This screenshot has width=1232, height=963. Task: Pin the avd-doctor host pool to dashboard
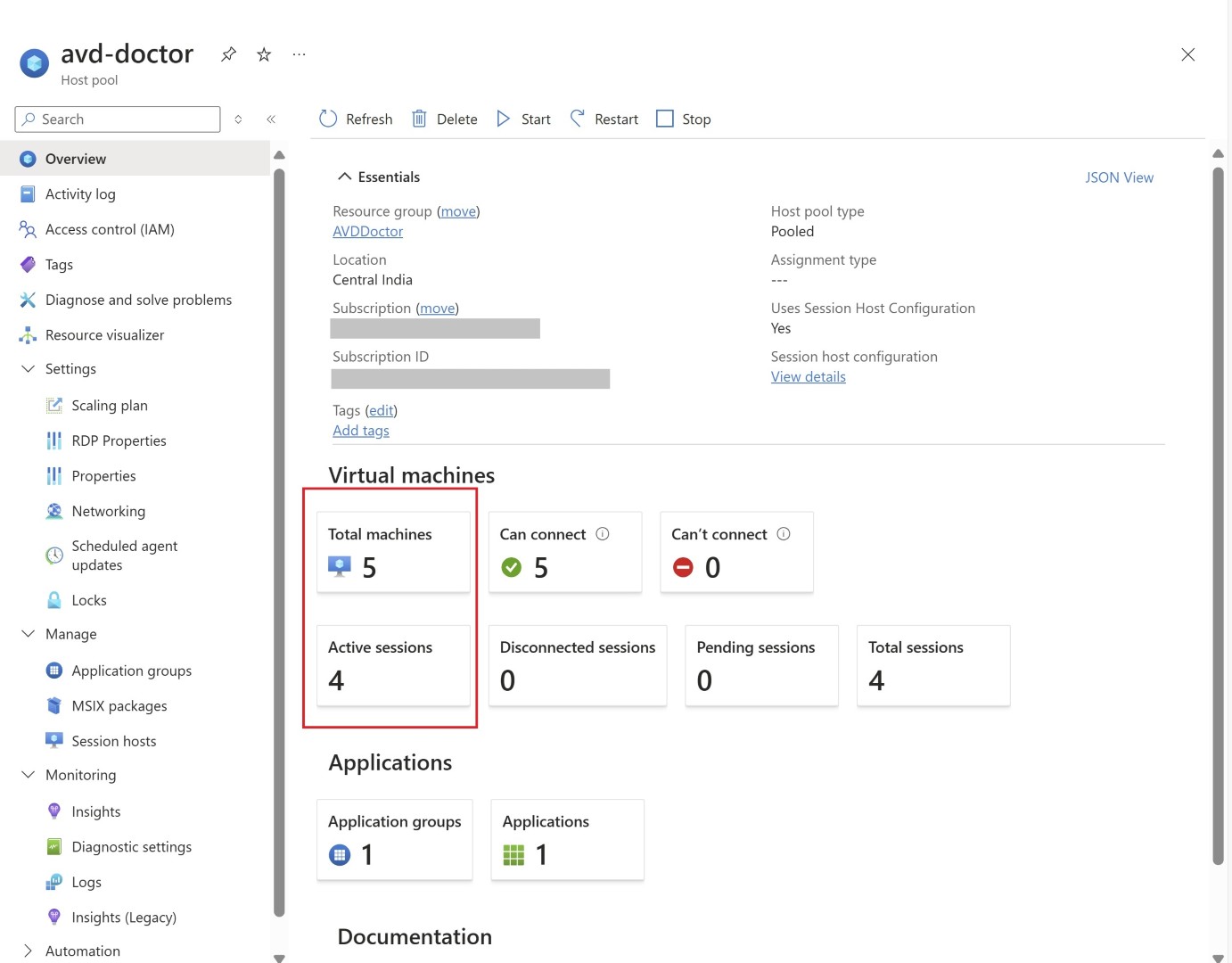click(x=229, y=54)
